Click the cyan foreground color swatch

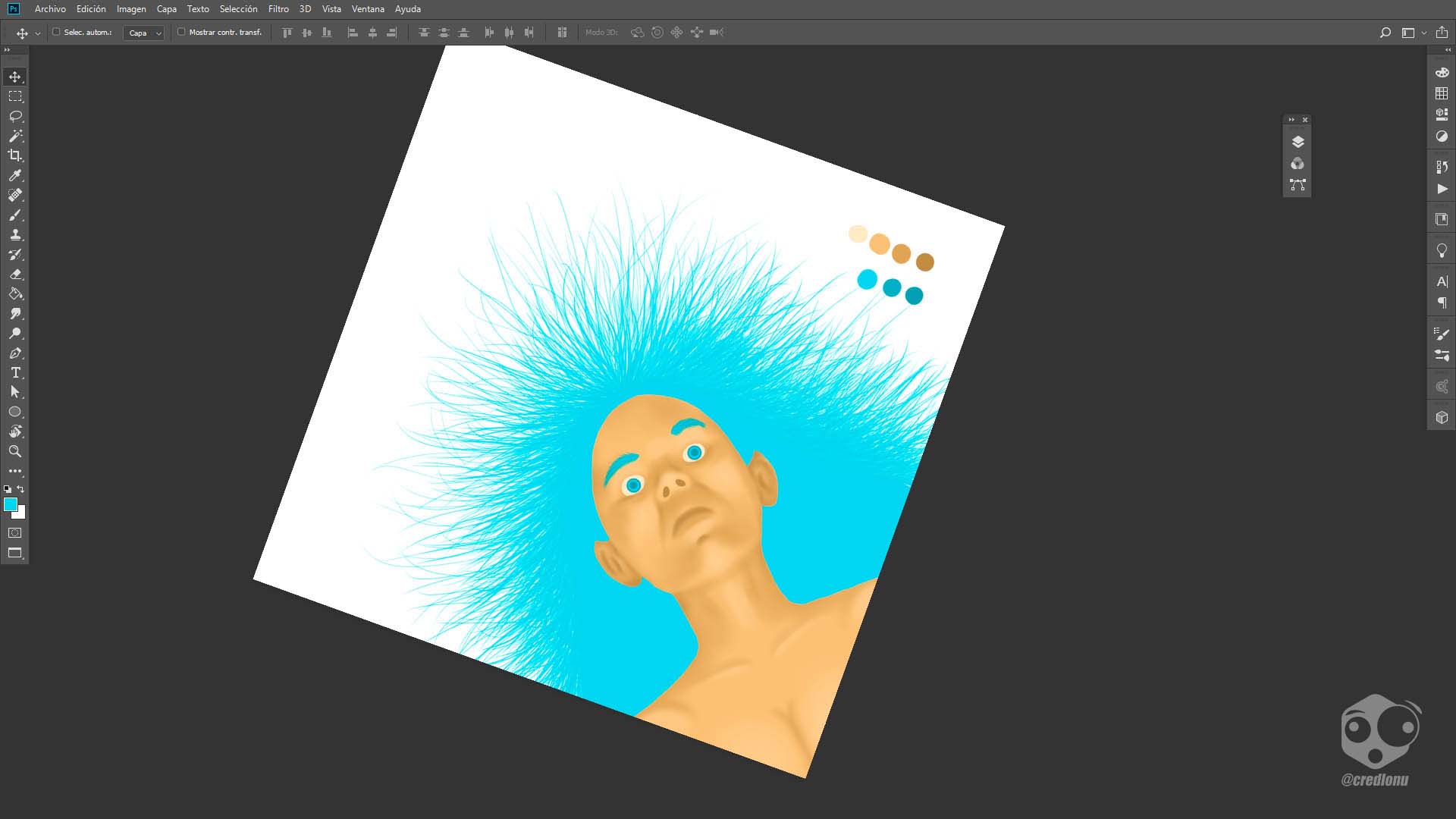tap(11, 504)
